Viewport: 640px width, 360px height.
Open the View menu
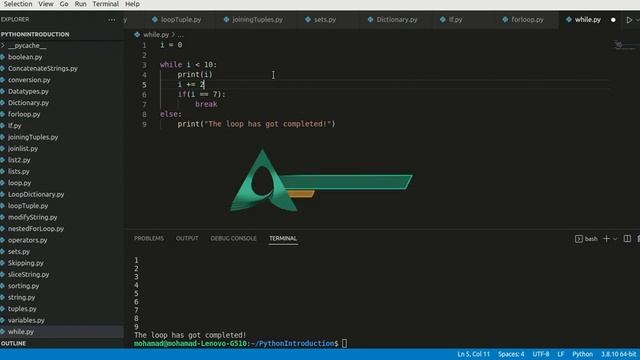pyautogui.click(x=46, y=4)
